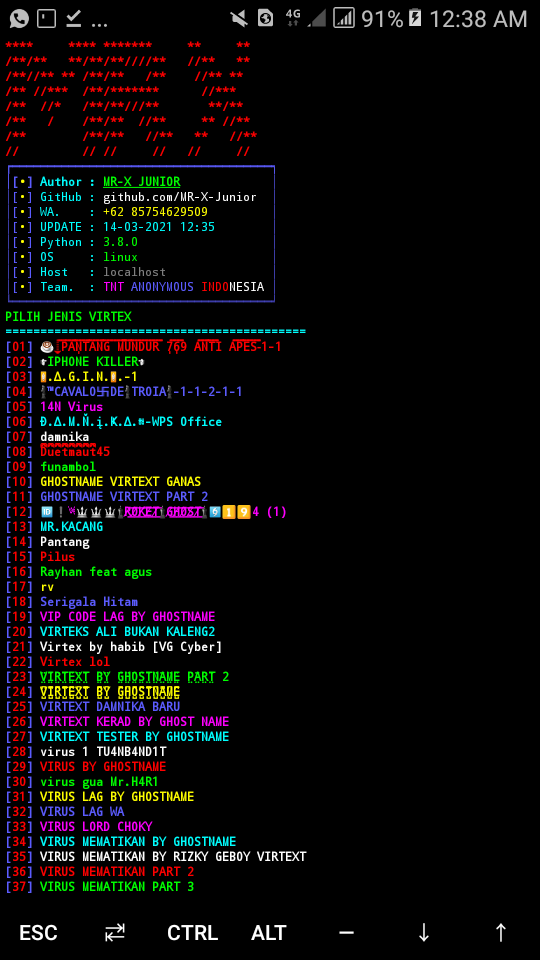Tap the up arrow key
Viewport: 540px width, 960px height.
501,933
